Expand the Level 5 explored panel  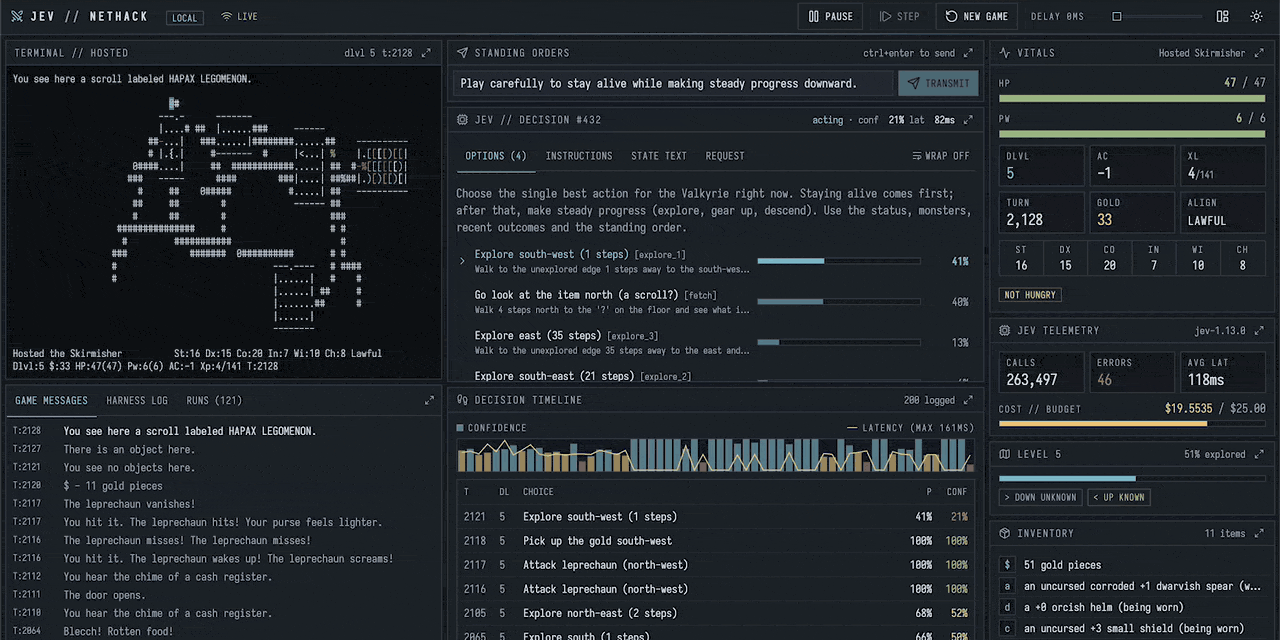(x=1259, y=454)
